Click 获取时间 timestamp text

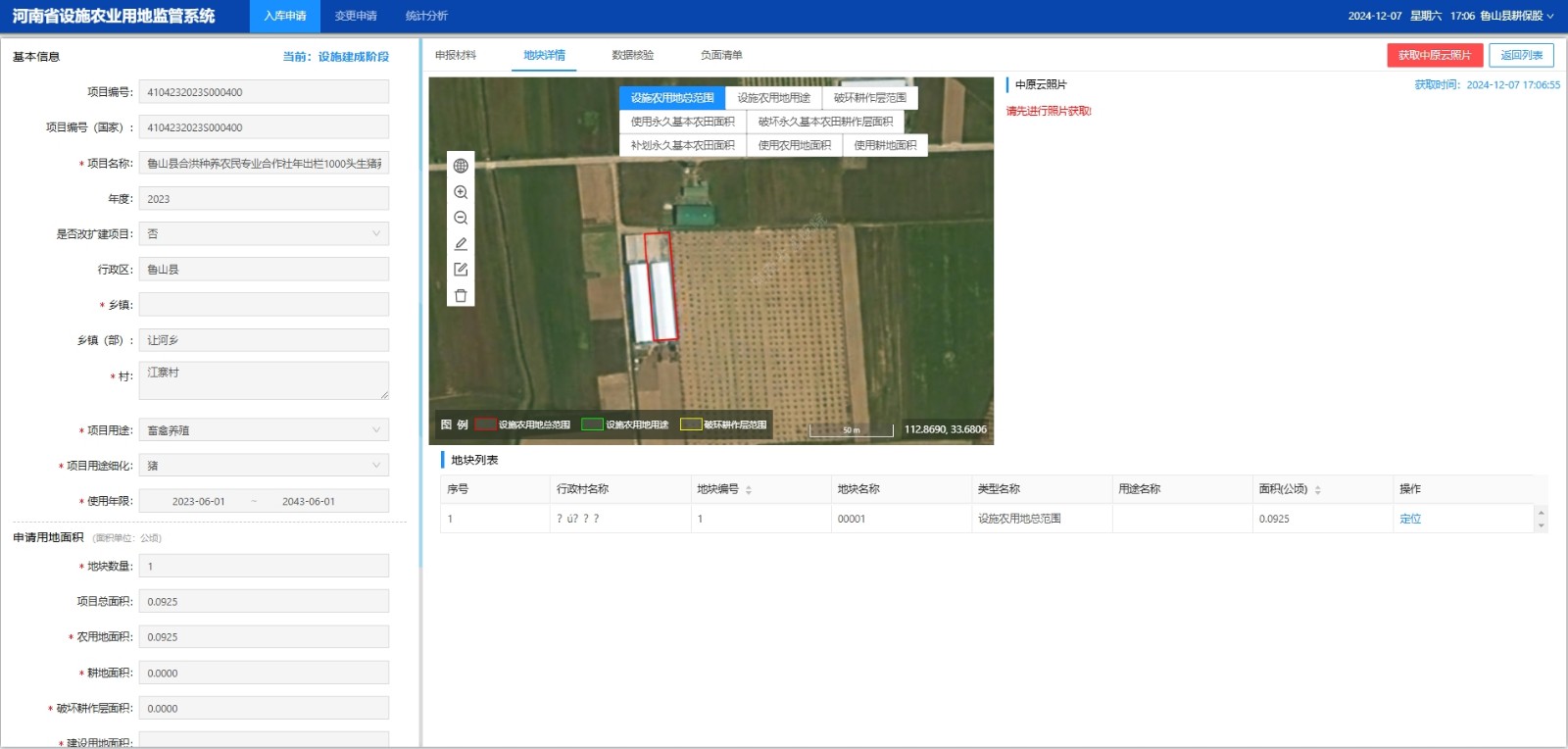tap(1487, 84)
